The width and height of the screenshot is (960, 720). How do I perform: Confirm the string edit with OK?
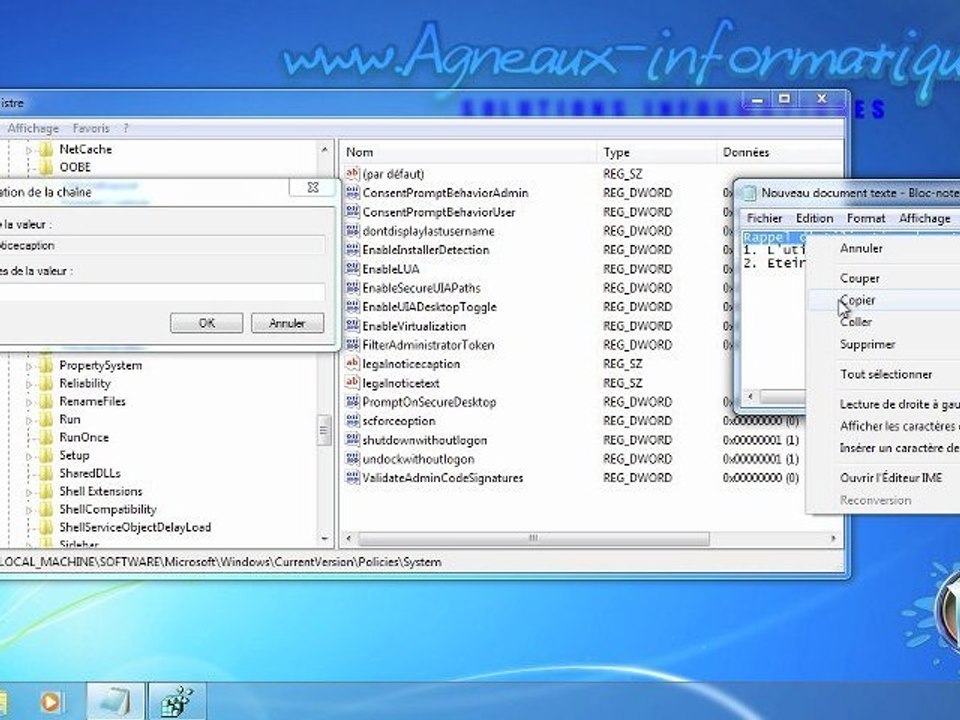click(206, 323)
